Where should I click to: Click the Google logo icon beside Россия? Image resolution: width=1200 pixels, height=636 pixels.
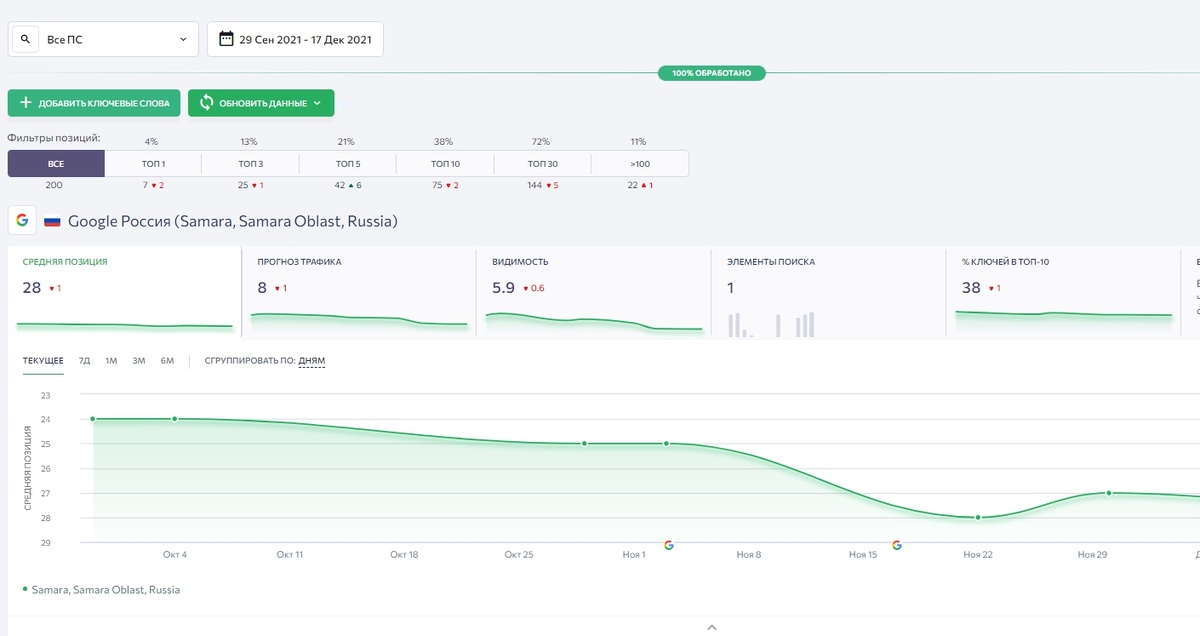(x=22, y=220)
